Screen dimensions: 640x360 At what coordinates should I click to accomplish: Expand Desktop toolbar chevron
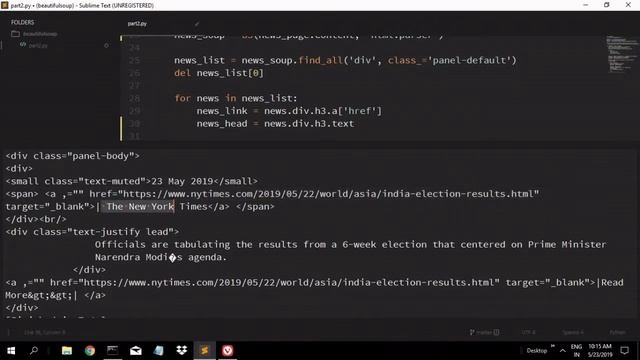553,346
